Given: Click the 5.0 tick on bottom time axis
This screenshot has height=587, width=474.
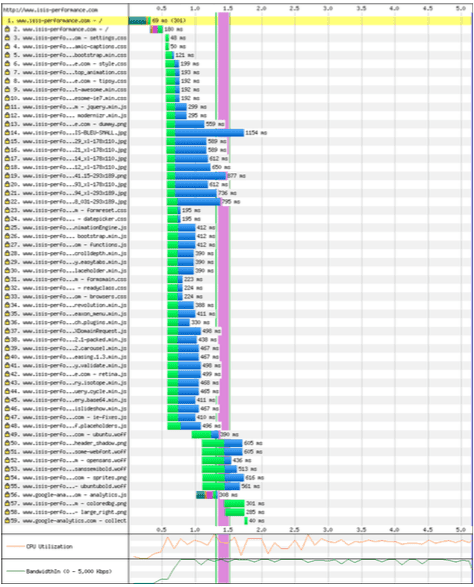Looking at the screenshot, I should pos(461,530).
